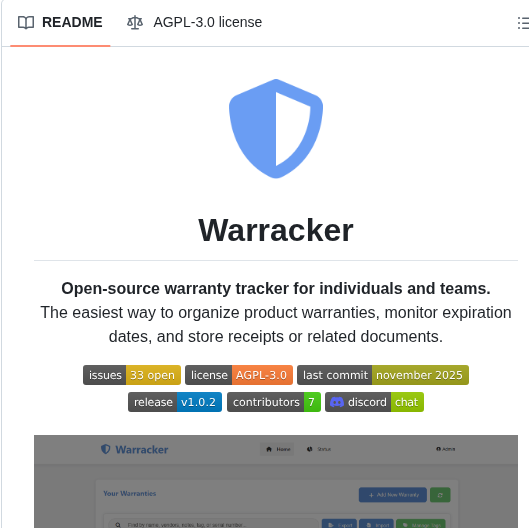529x528 pixels.
Task: Open the last commit november 2025 badge
Action: coord(383,375)
